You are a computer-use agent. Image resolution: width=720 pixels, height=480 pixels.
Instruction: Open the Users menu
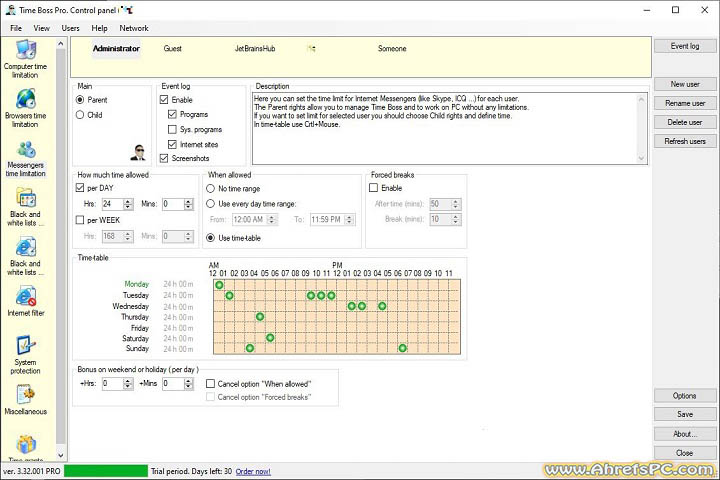point(70,28)
